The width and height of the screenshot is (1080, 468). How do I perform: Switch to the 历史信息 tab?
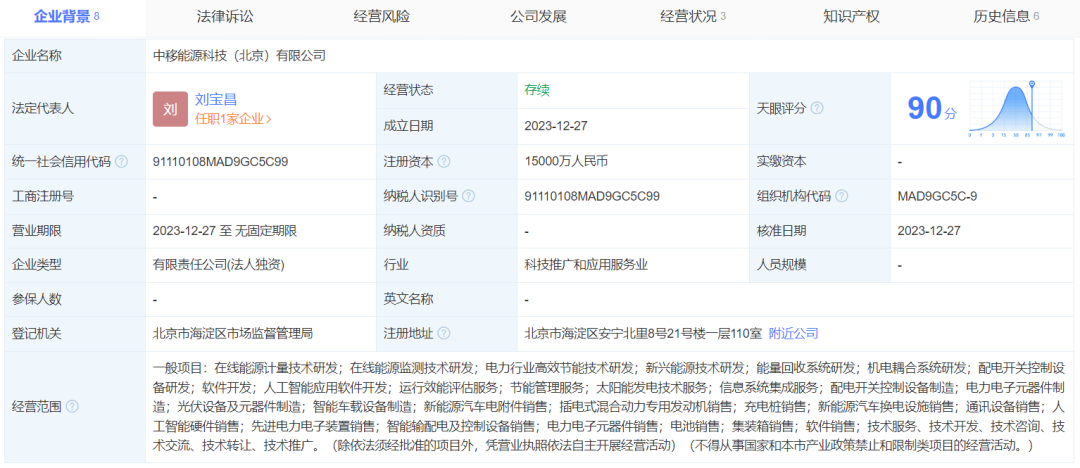[x=1006, y=17]
